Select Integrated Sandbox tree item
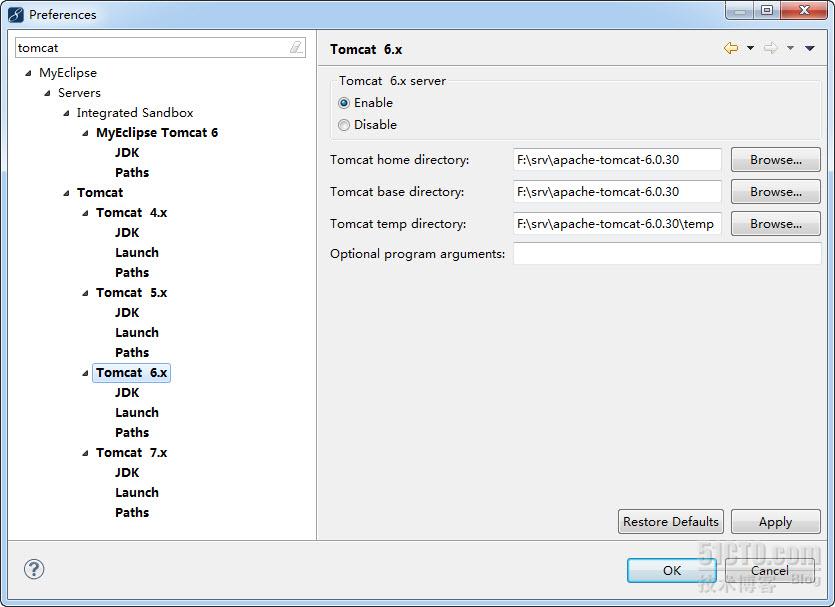835x607 pixels. [x=135, y=113]
